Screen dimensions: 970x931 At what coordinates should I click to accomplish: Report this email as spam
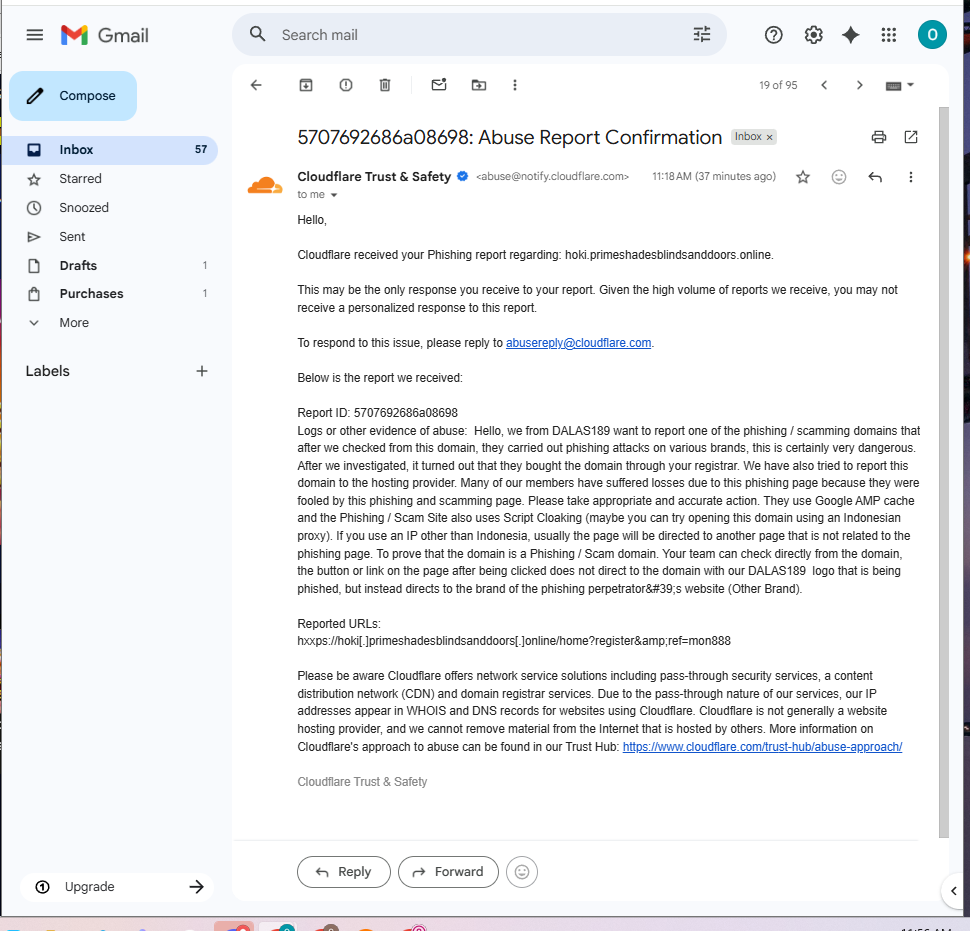[346, 85]
